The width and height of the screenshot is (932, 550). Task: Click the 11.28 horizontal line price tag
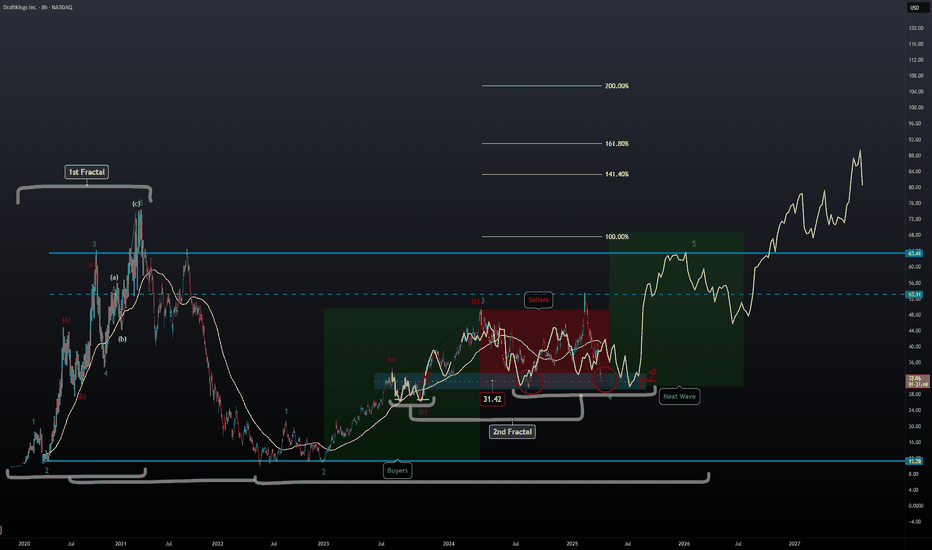pos(915,461)
